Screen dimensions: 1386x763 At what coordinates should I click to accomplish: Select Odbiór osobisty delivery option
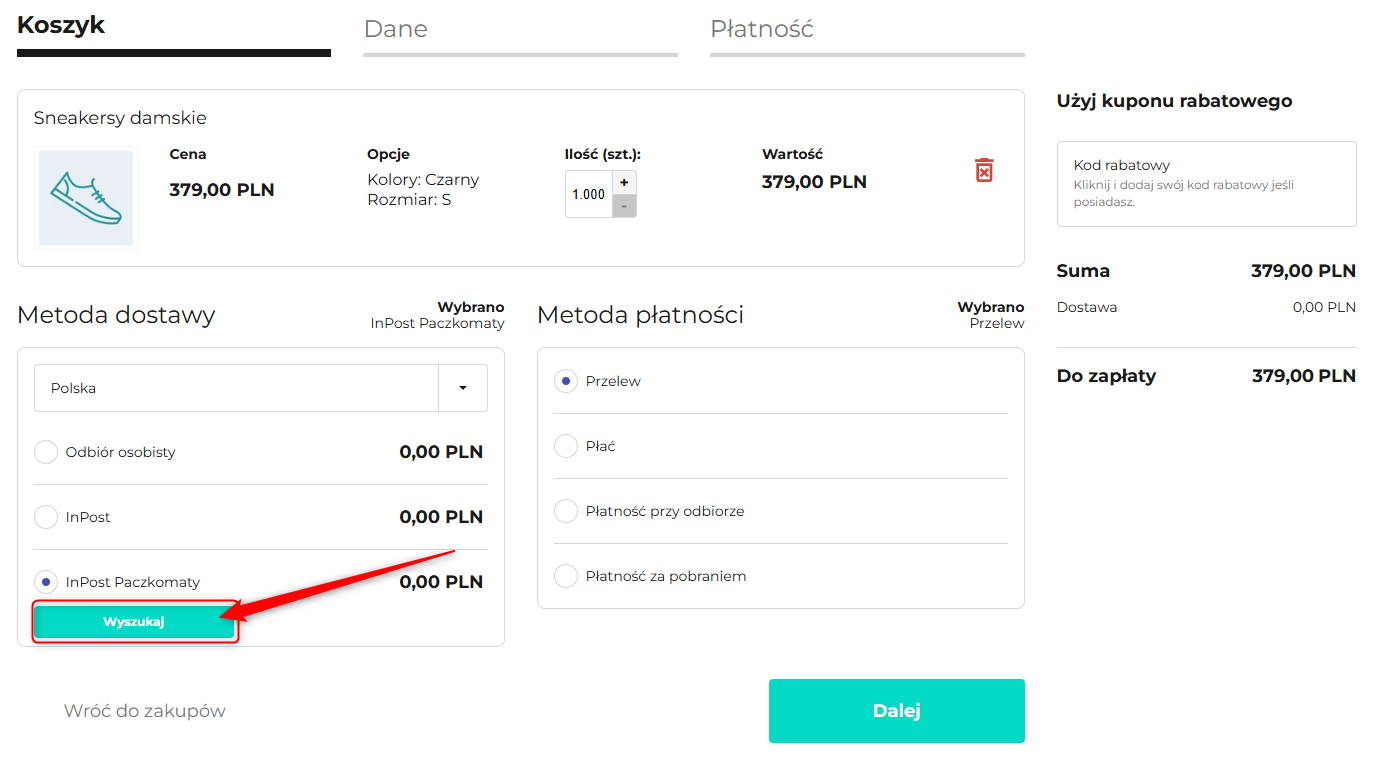(46, 452)
